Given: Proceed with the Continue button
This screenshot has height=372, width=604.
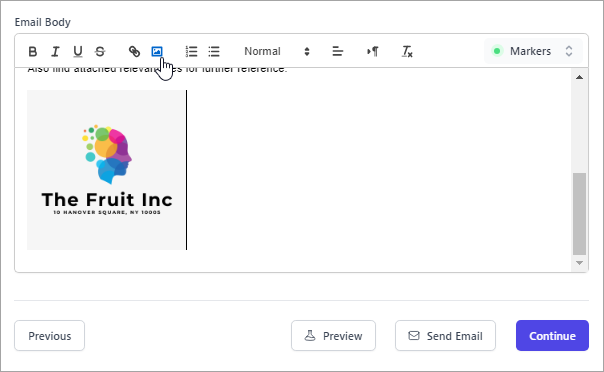Looking at the screenshot, I should coord(552,335).
